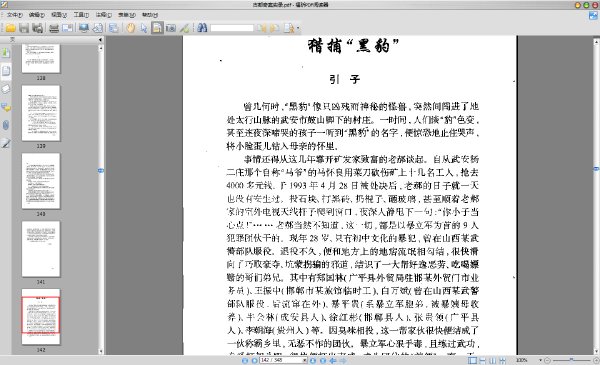The image size is (600, 365).
Task: Go to the next page using the status bar button
Action: (313, 360)
